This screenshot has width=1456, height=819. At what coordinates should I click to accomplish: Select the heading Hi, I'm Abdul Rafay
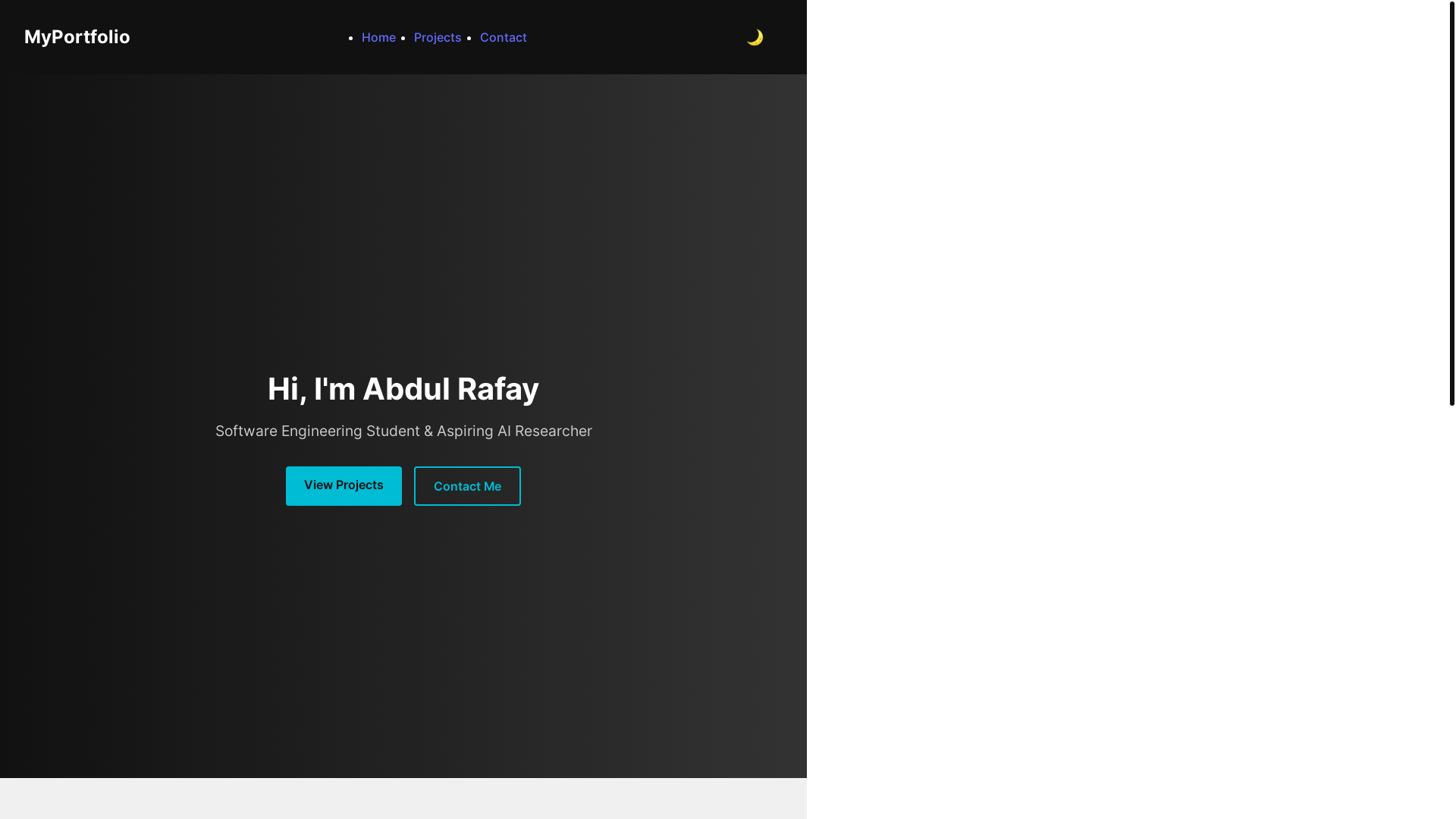click(403, 389)
